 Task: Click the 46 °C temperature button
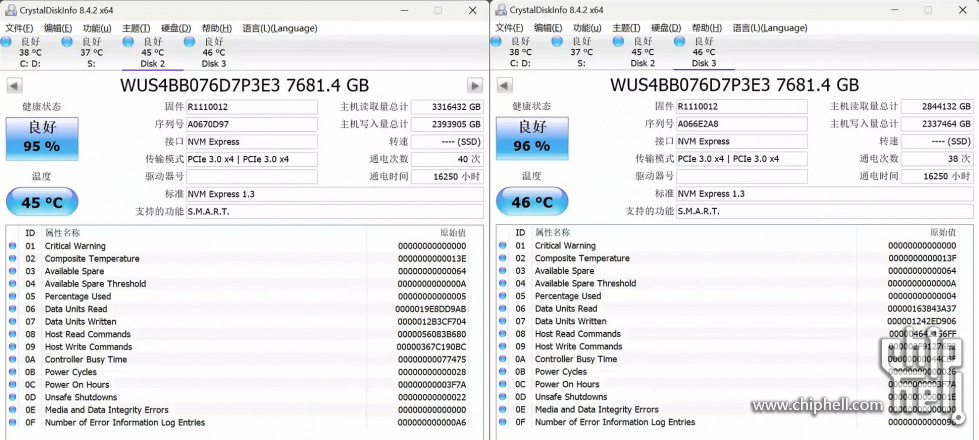pos(532,202)
